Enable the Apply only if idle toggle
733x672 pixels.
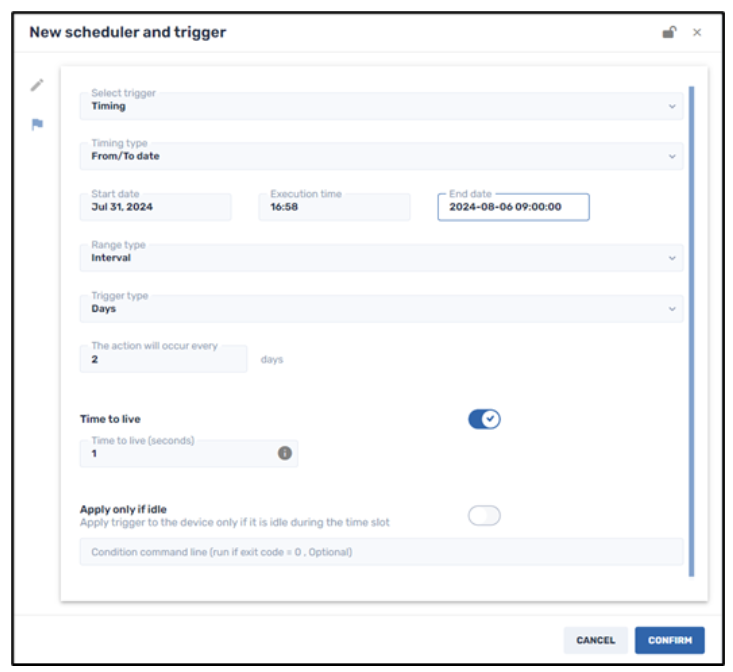[484, 516]
